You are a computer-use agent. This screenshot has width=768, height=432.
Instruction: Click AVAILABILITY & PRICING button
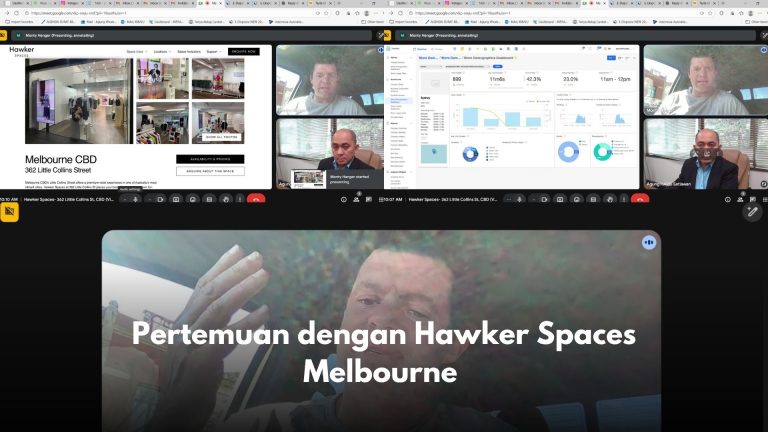pyautogui.click(x=210, y=159)
